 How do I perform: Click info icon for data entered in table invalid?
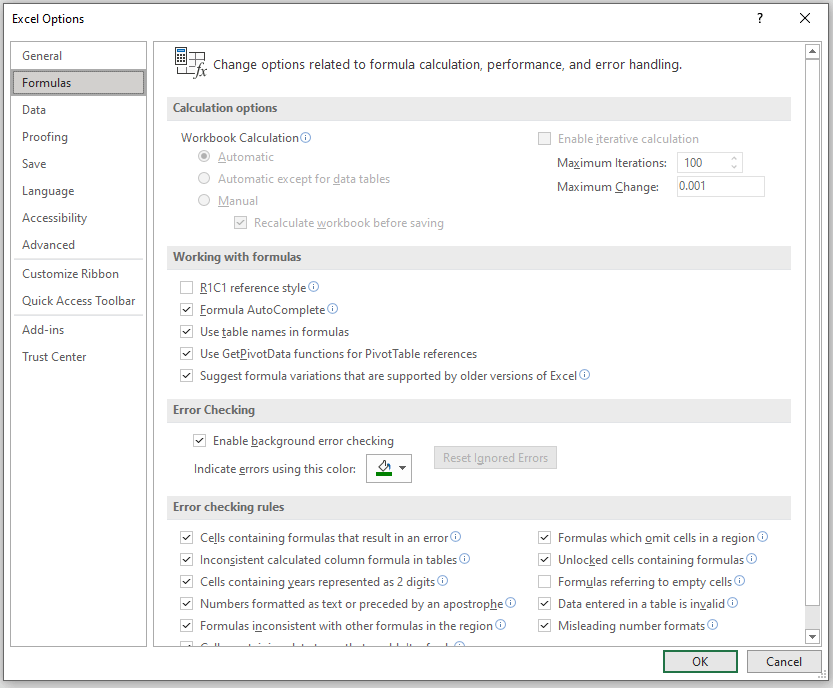click(x=733, y=602)
